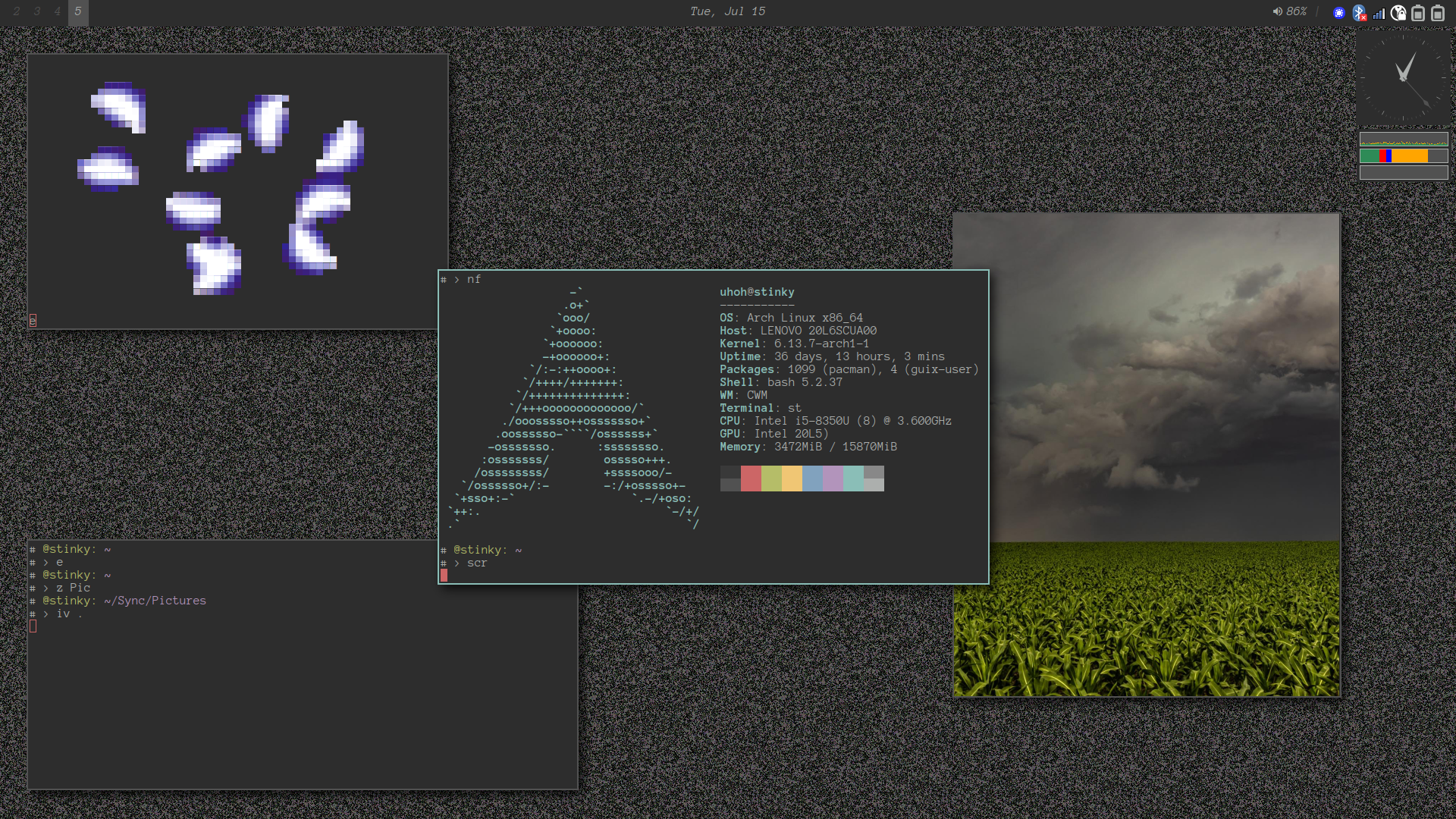
Task: Click the 'Host: LENOVO 20L6SCUA00' line
Action: pos(798,331)
